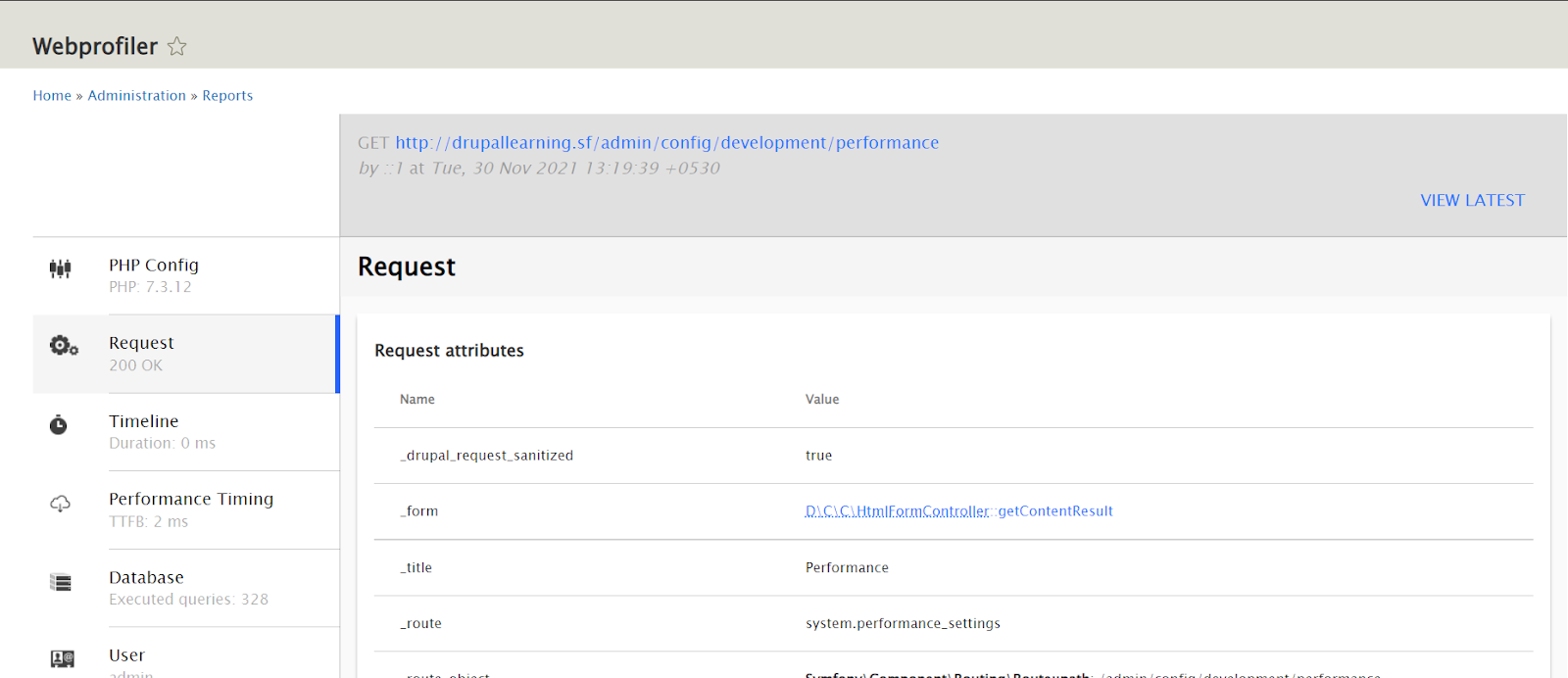This screenshot has height=678, width=1568.
Task: Open HtmlFormController::getContentResult link
Action: [959, 511]
